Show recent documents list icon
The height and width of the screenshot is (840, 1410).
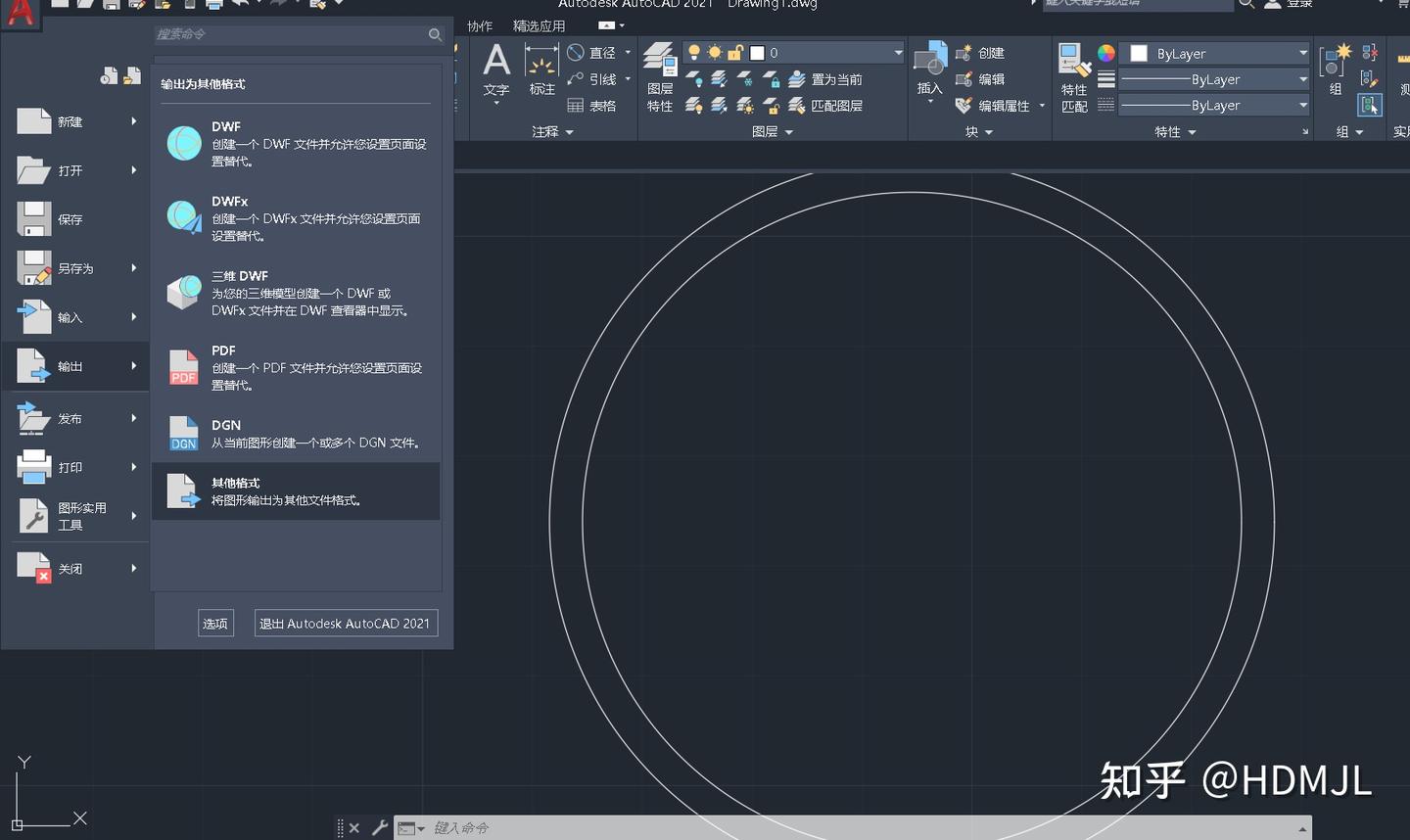(x=109, y=76)
